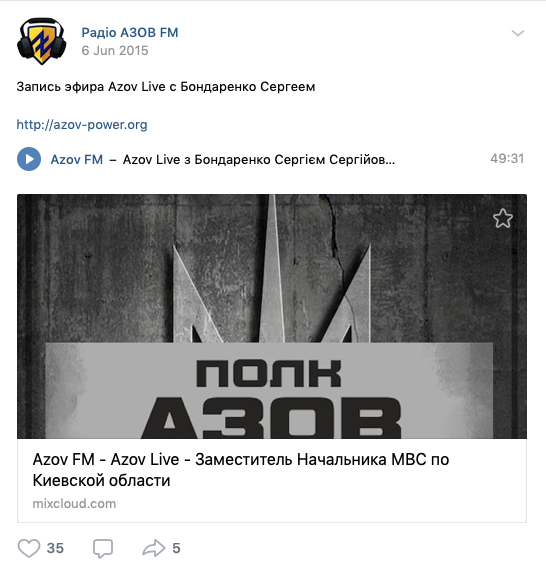Open the Azov FM - Azov Live article title
The width and height of the screenshot is (546, 573).
241,470
